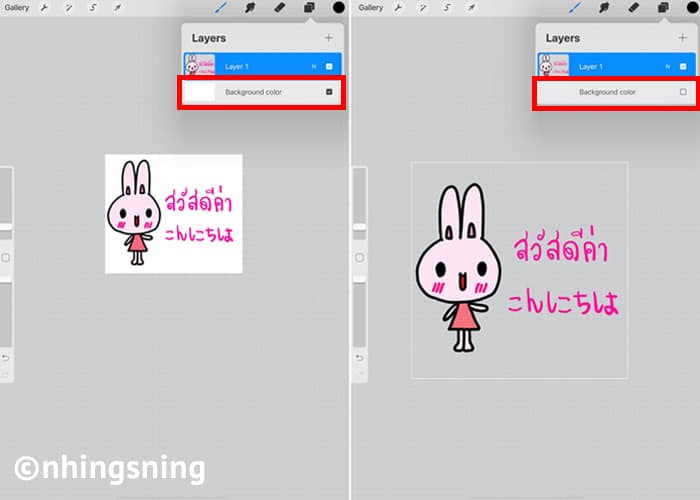Viewport: 700px width, 500px height.
Task: Toggle the Layers panel icon in left screenshot
Action: (309, 7)
